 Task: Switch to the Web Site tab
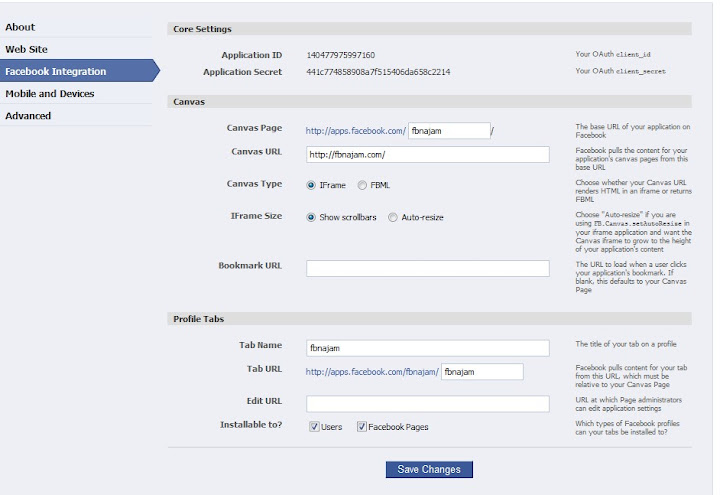[26, 49]
